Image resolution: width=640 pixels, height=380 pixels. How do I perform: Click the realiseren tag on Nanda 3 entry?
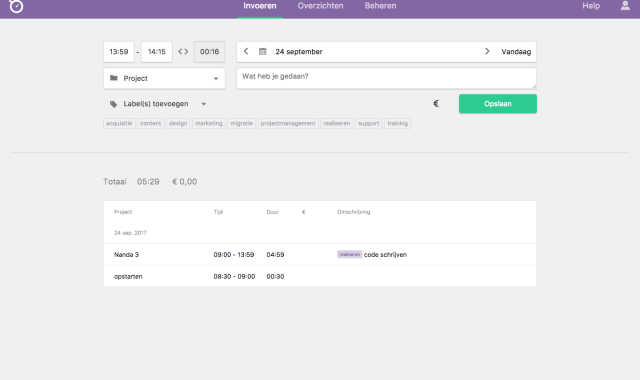pos(349,254)
